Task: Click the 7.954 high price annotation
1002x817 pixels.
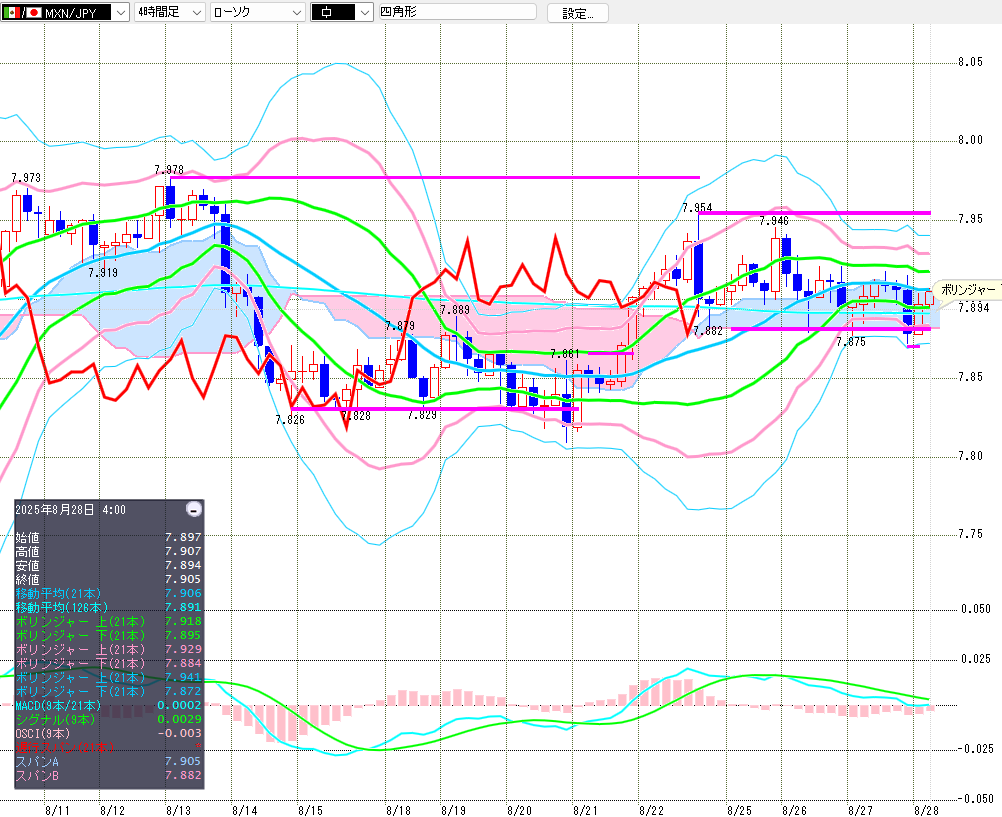Action: click(697, 208)
